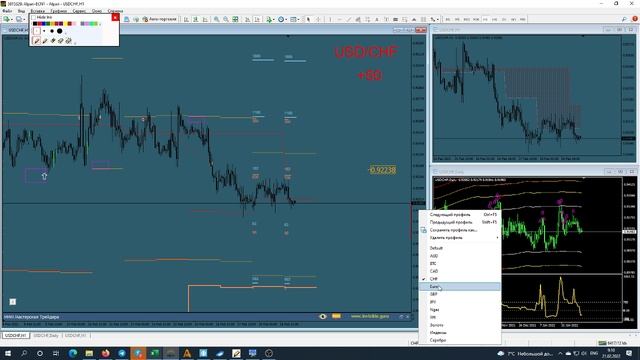Expand the profiles dropdown arrow
Viewport: 640px width, 360px height.
click(24, 20)
